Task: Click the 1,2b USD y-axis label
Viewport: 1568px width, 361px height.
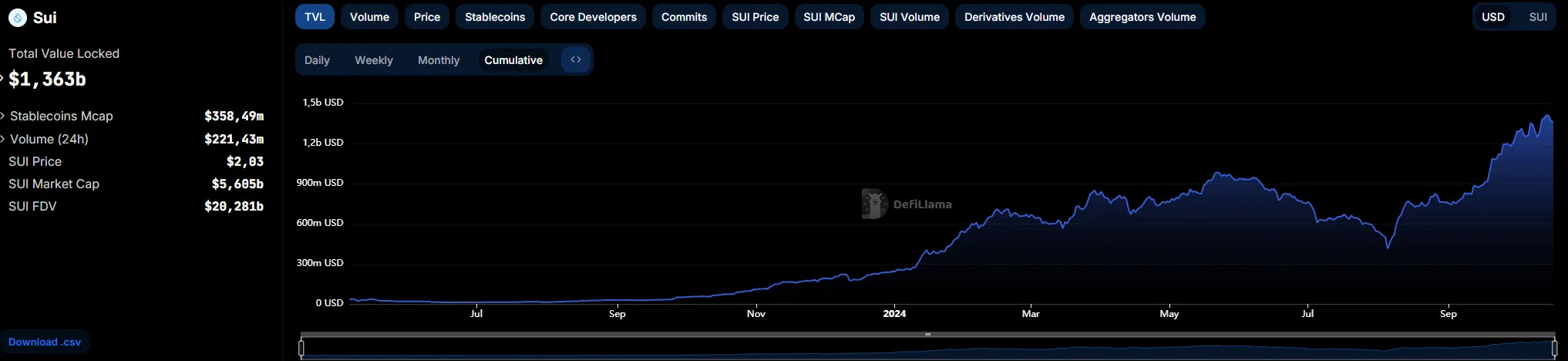Action: pos(323,142)
